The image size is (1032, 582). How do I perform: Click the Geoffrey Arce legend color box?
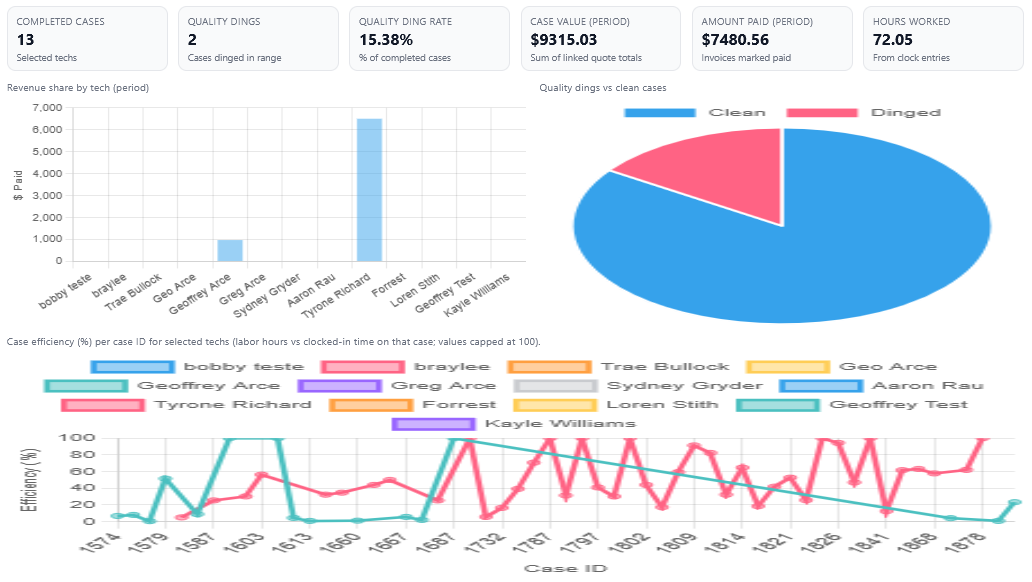click(x=81, y=386)
